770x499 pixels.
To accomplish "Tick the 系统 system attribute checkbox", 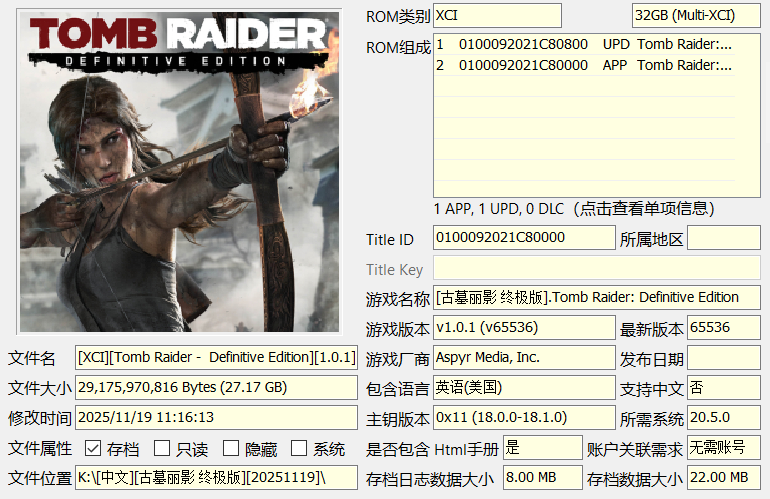I will (299, 448).
